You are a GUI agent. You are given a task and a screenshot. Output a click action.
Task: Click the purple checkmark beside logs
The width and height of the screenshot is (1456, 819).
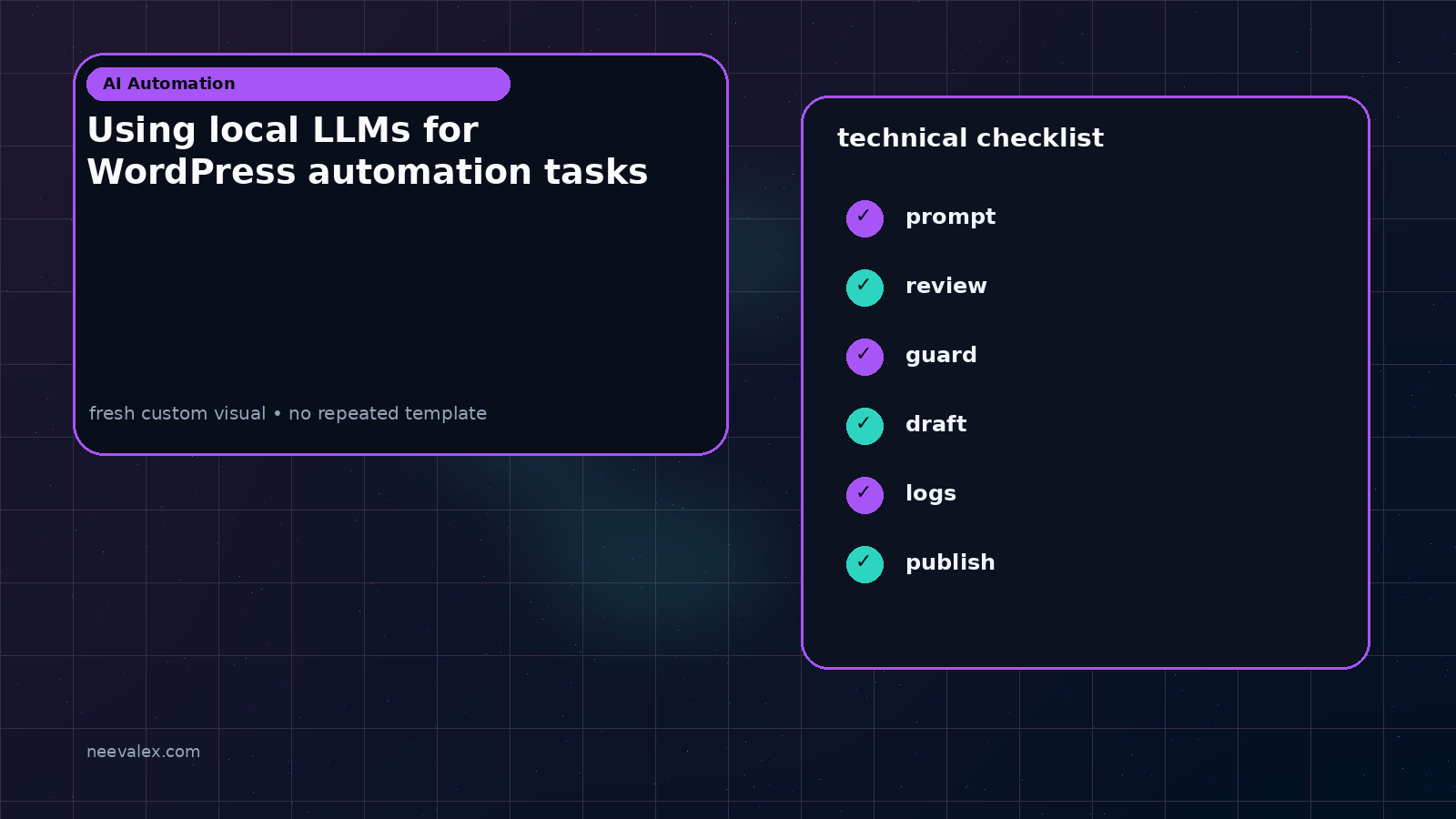[x=864, y=495]
